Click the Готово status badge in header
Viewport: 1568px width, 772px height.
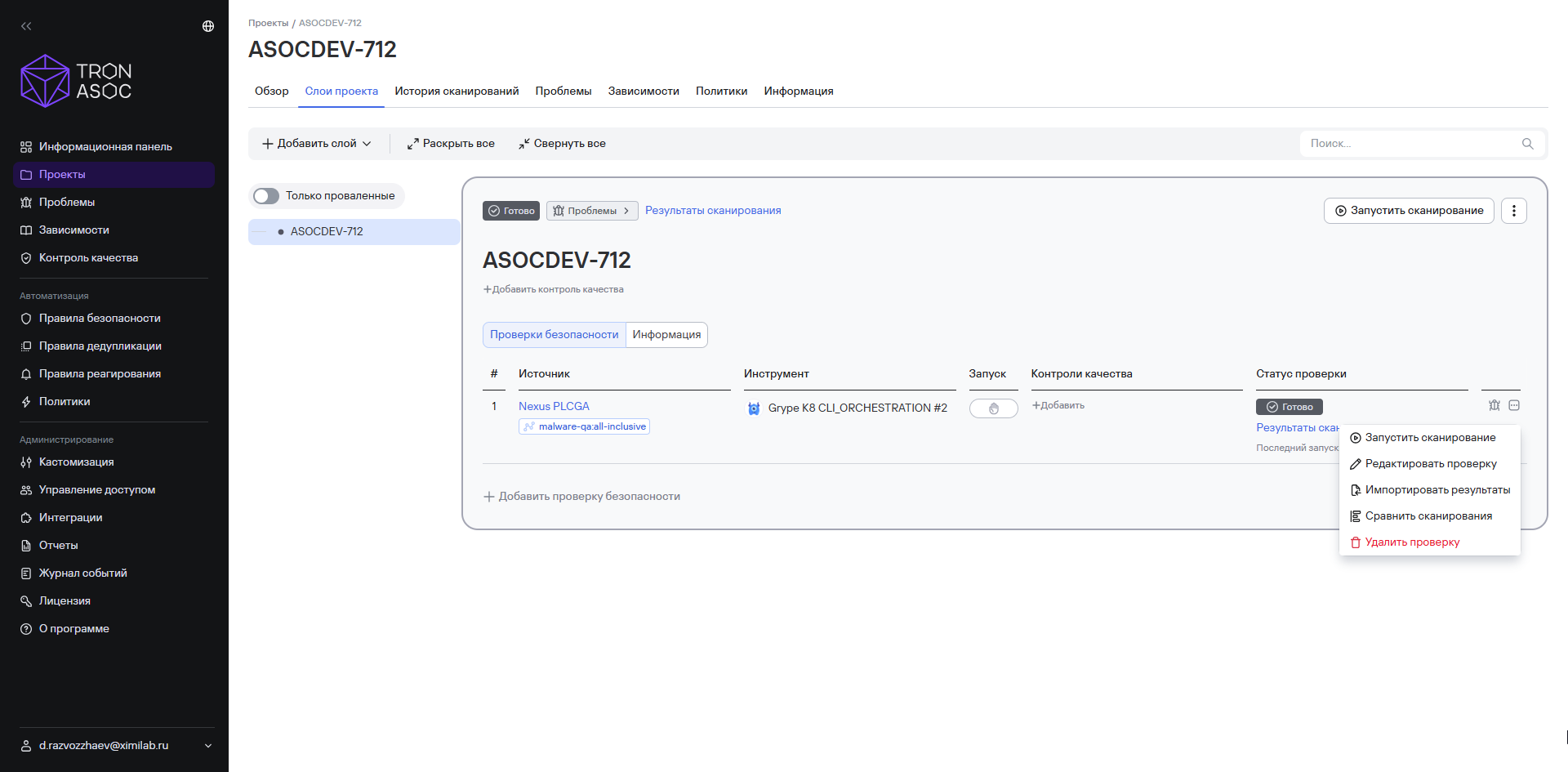(x=511, y=211)
